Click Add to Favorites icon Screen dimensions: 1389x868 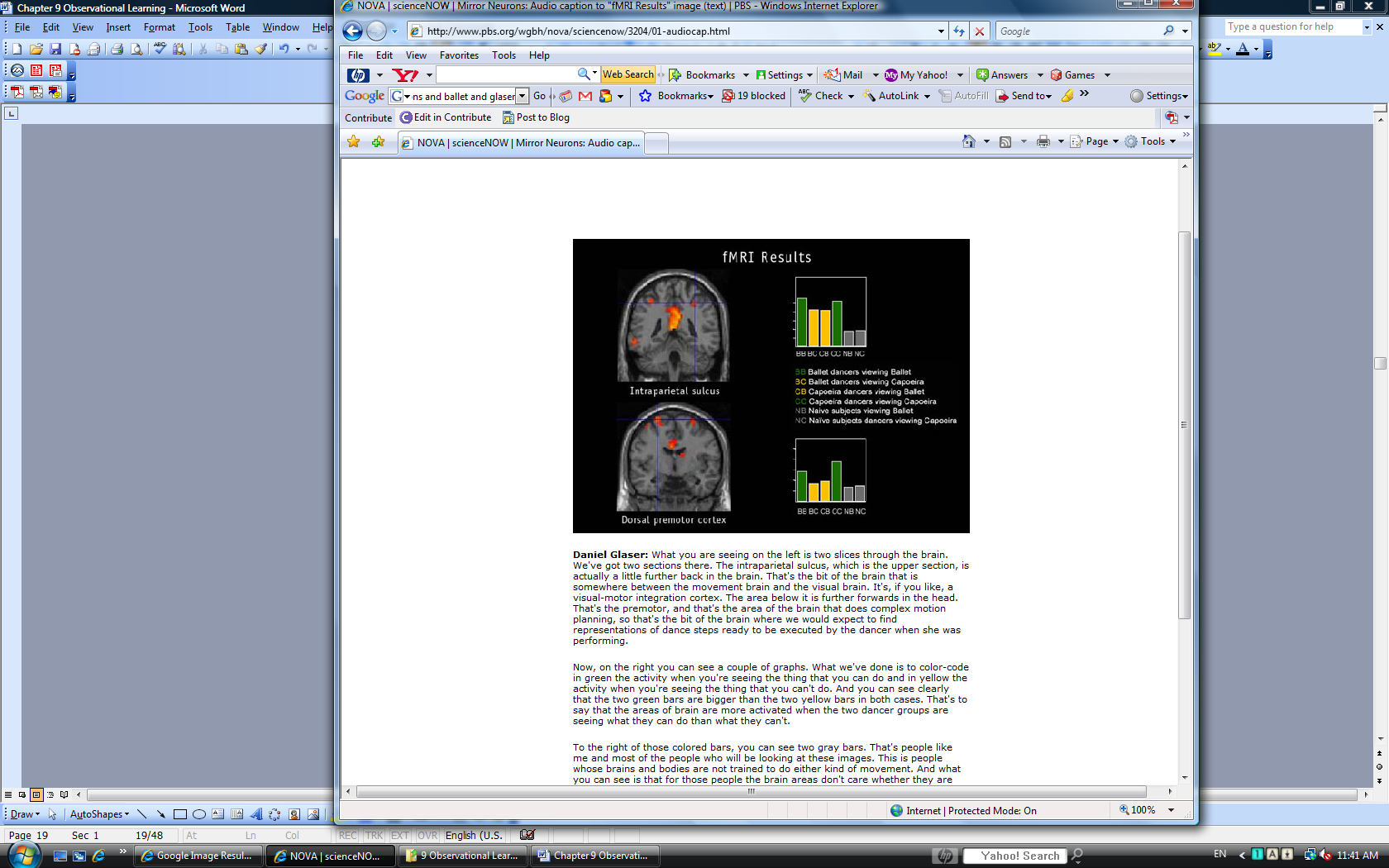[x=379, y=142]
